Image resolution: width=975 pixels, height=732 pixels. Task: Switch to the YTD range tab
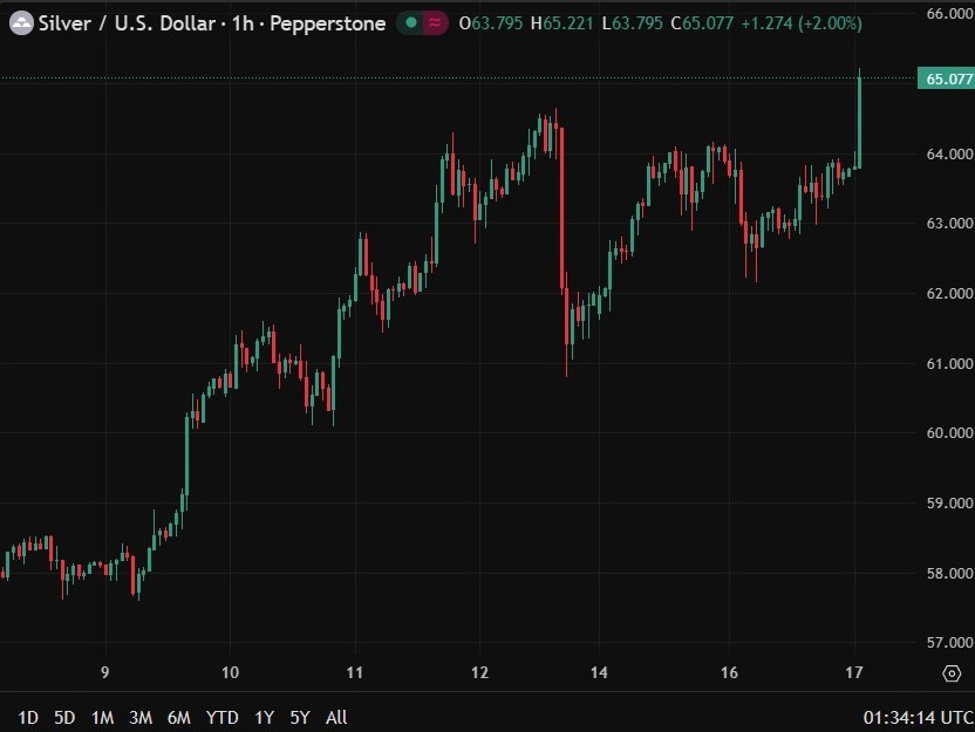(222, 717)
